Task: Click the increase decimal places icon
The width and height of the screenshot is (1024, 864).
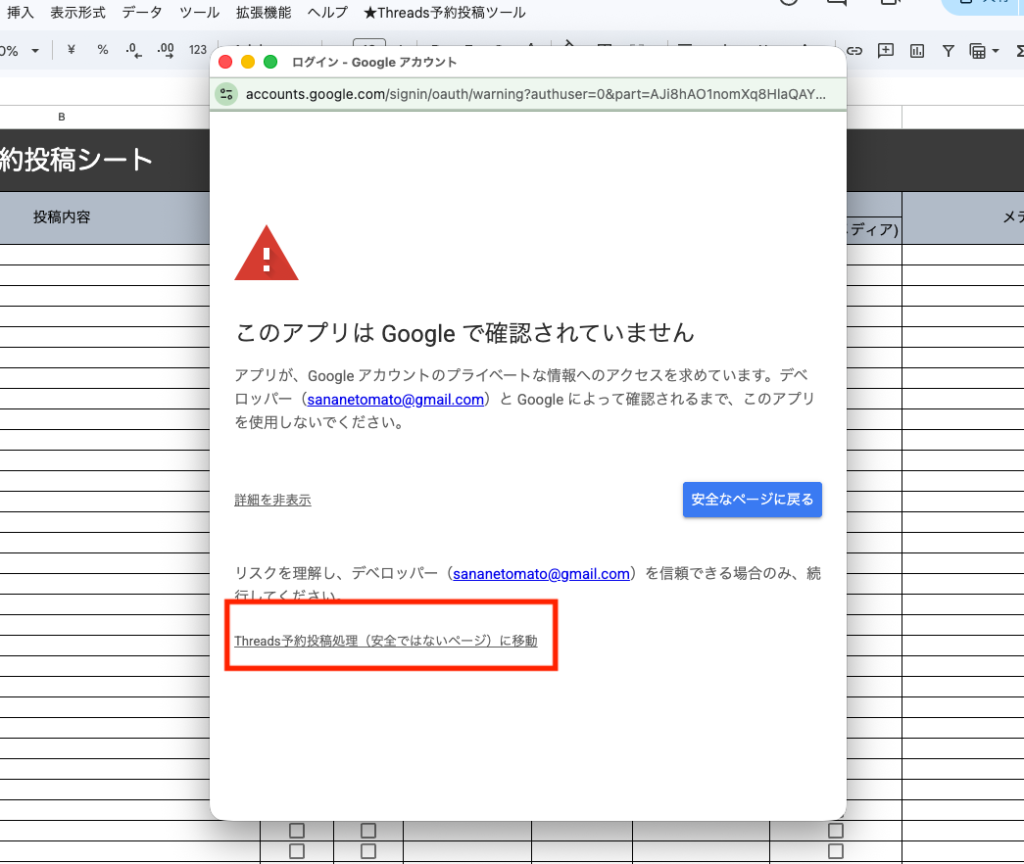Action: point(166,50)
